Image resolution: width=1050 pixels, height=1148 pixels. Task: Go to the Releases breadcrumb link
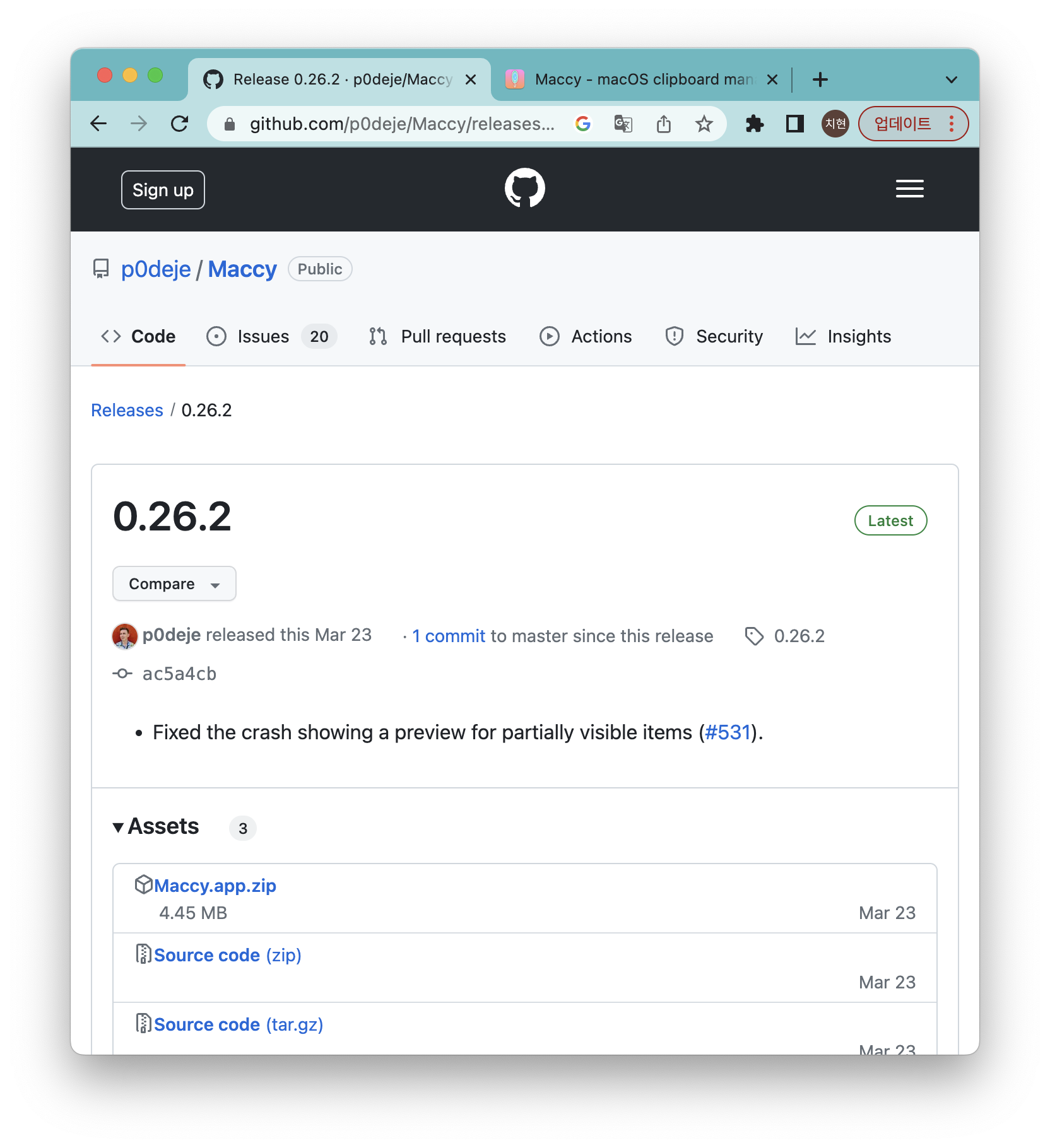click(x=127, y=410)
